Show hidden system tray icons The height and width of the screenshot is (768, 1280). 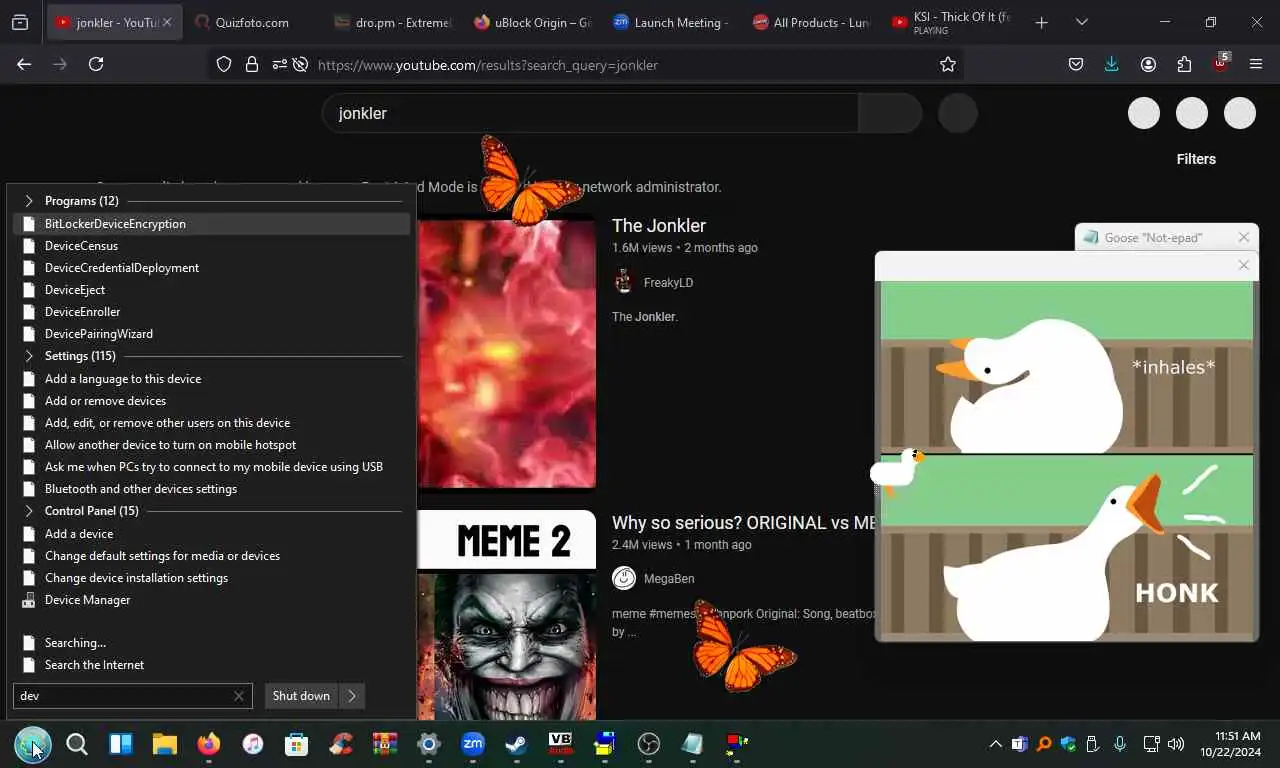coord(995,744)
